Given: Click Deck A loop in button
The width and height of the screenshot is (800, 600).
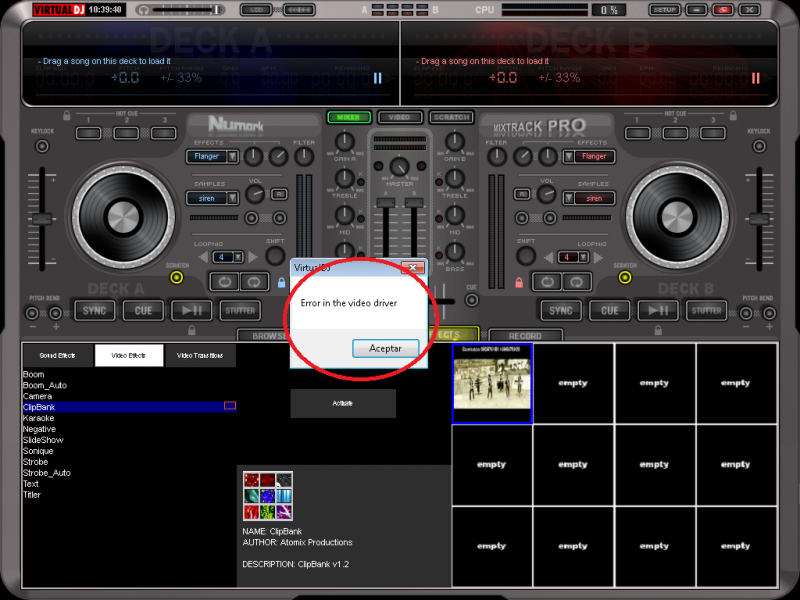Looking at the screenshot, I should (x=224, y=282).
